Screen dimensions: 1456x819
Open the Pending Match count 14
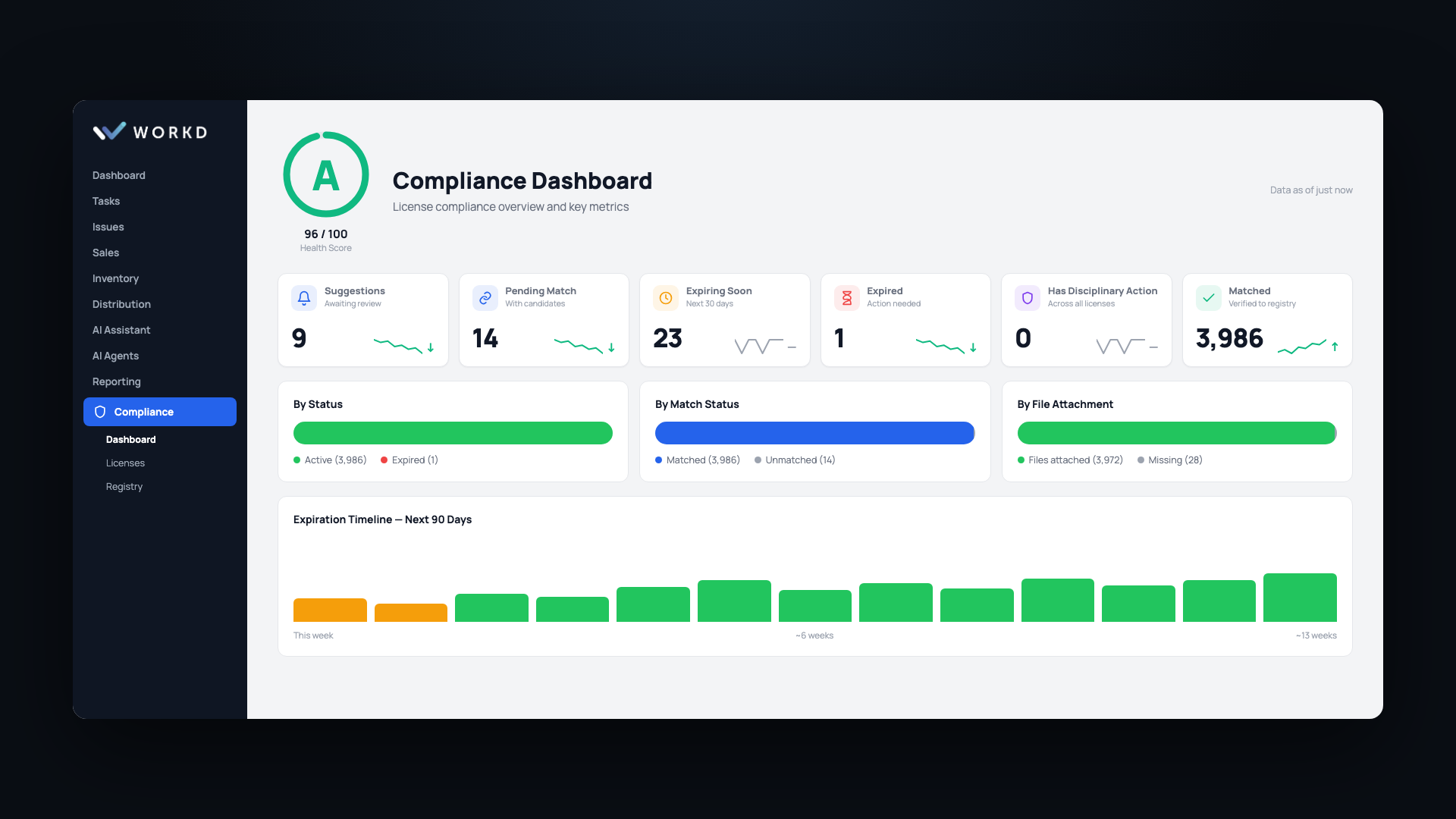point(485,338)
